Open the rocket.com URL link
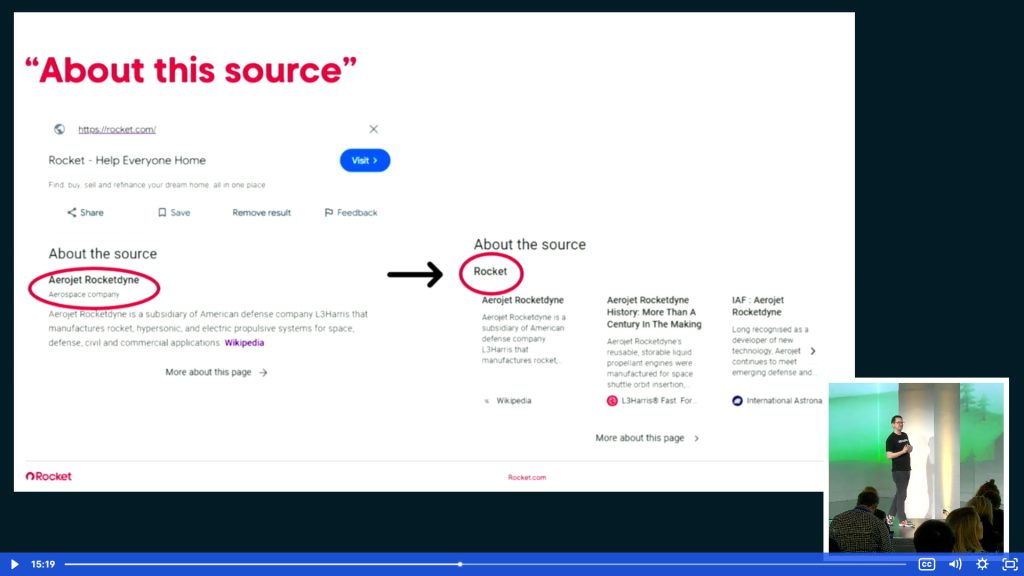Screen dimensions: 1024x576 117,129
